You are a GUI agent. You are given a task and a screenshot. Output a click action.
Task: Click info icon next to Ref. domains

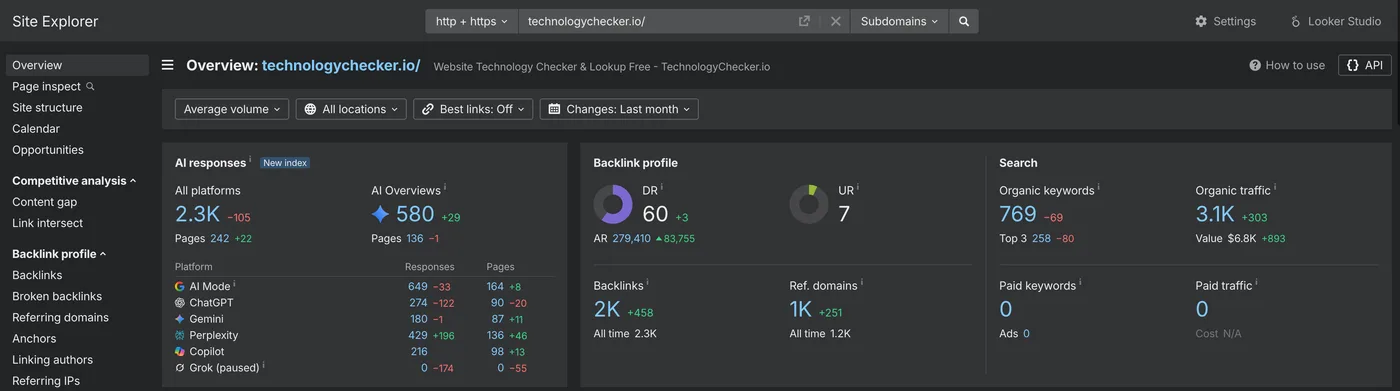coord(862,283)
